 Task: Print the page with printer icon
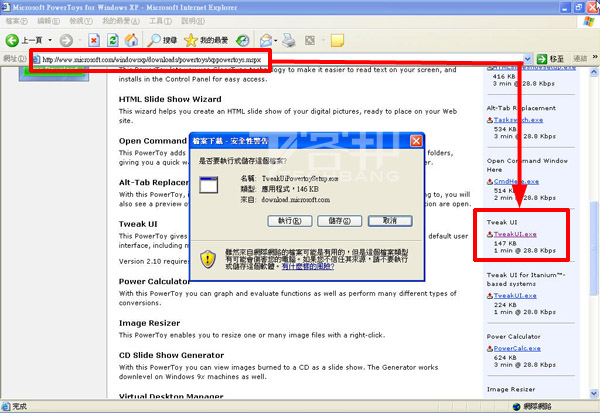click(289, 40)
